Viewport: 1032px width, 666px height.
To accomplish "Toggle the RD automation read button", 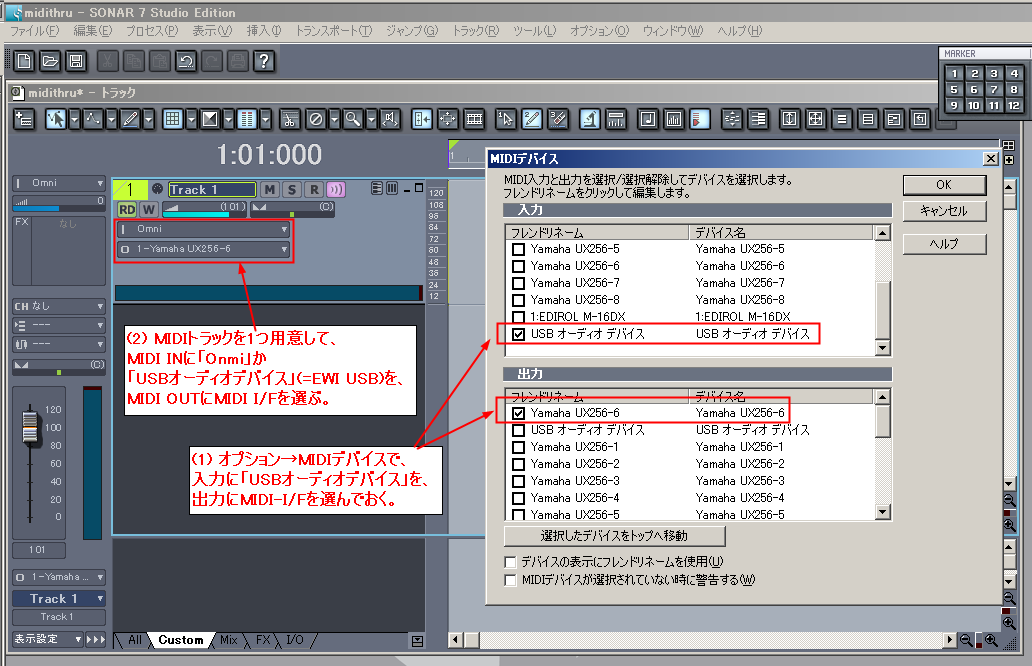I will (x=127, y=209).
